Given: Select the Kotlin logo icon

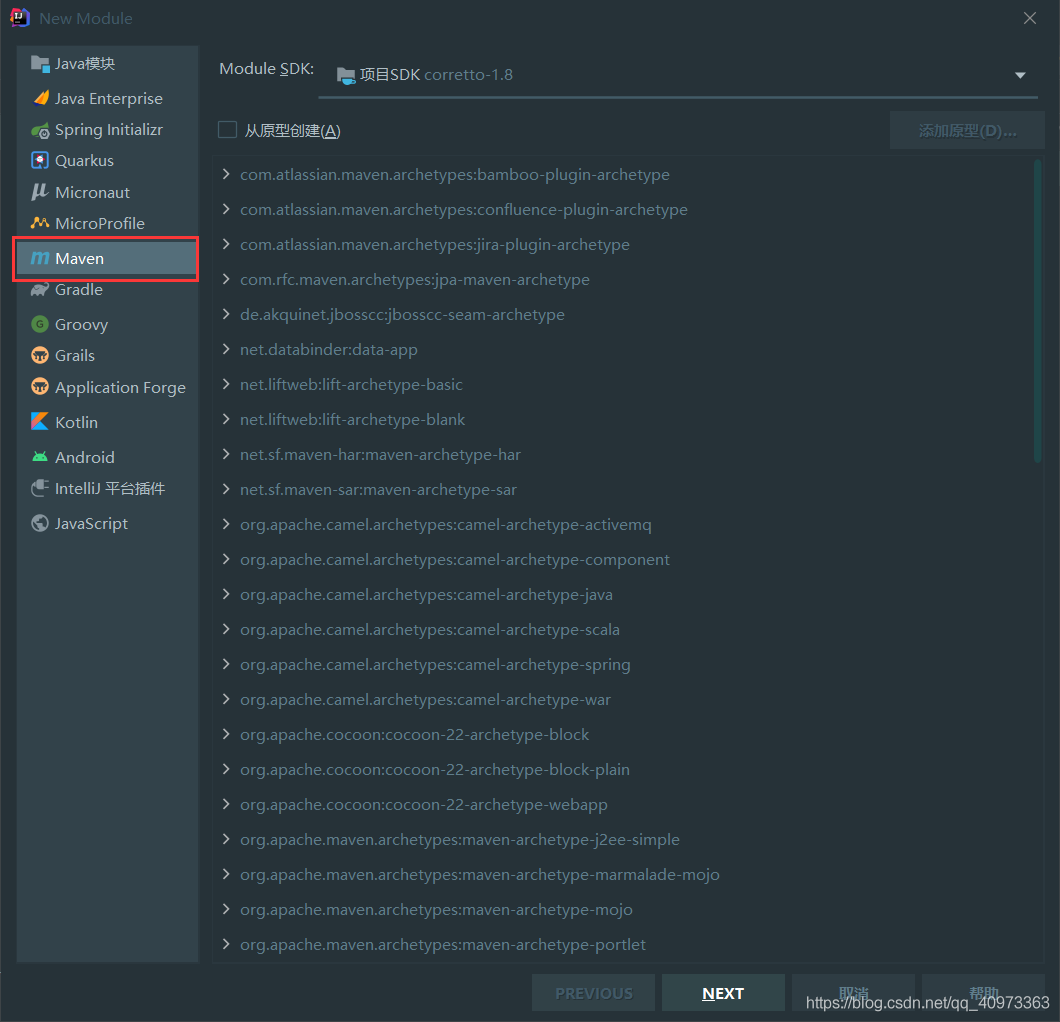Looking at the screenshot, I should pos(40,422).
